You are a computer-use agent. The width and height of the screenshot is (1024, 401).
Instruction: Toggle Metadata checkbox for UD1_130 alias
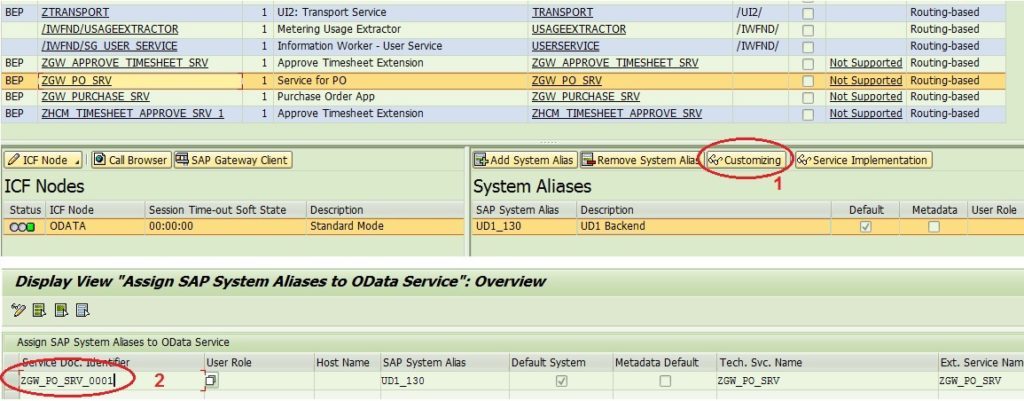(x=934, y=227)
